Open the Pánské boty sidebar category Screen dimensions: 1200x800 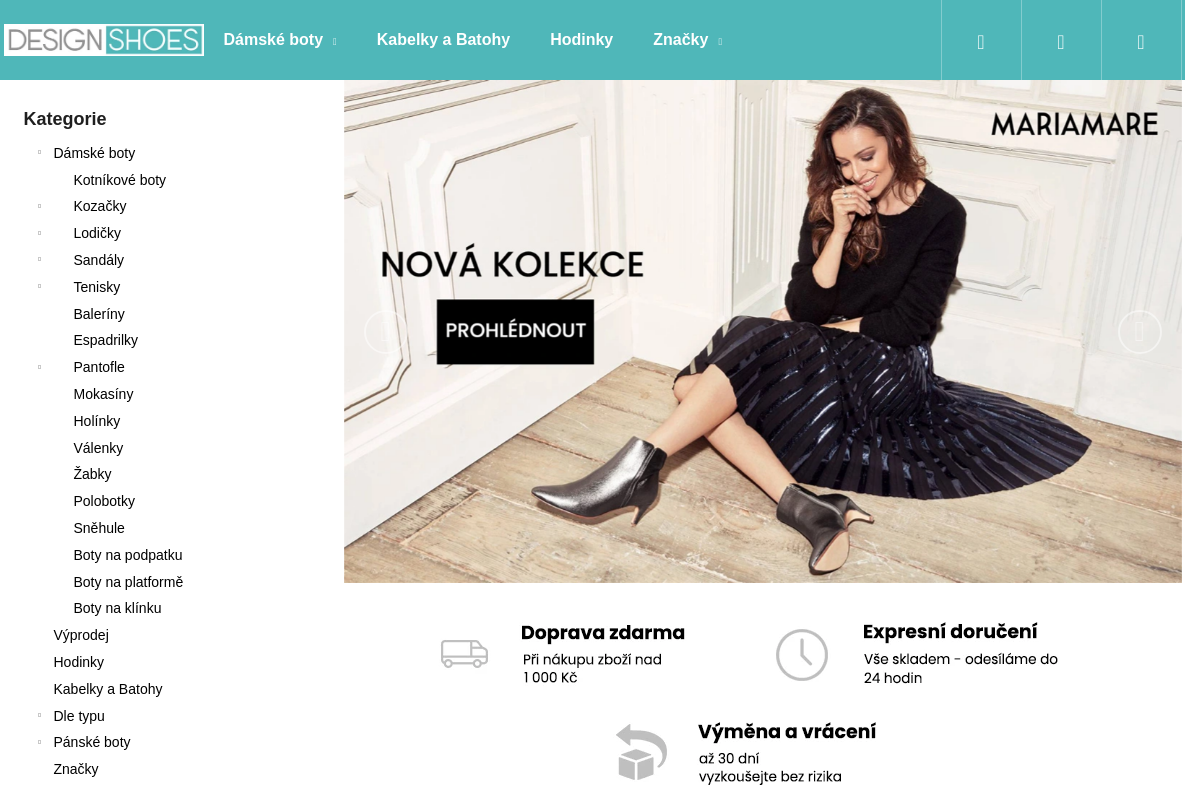click(x=91, y=742)
